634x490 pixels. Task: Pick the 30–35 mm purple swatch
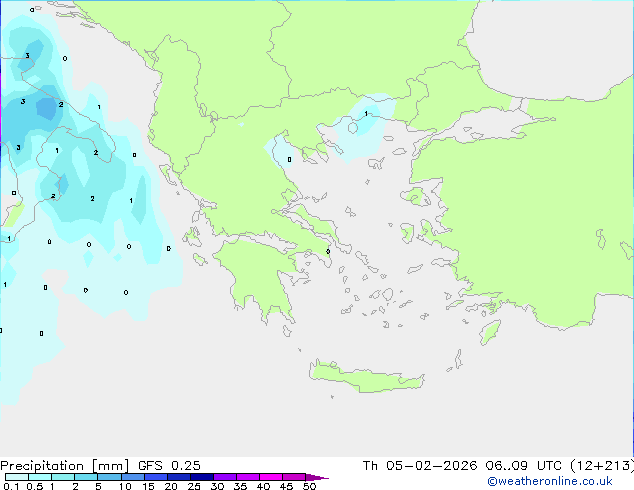(x=225, y=477)
